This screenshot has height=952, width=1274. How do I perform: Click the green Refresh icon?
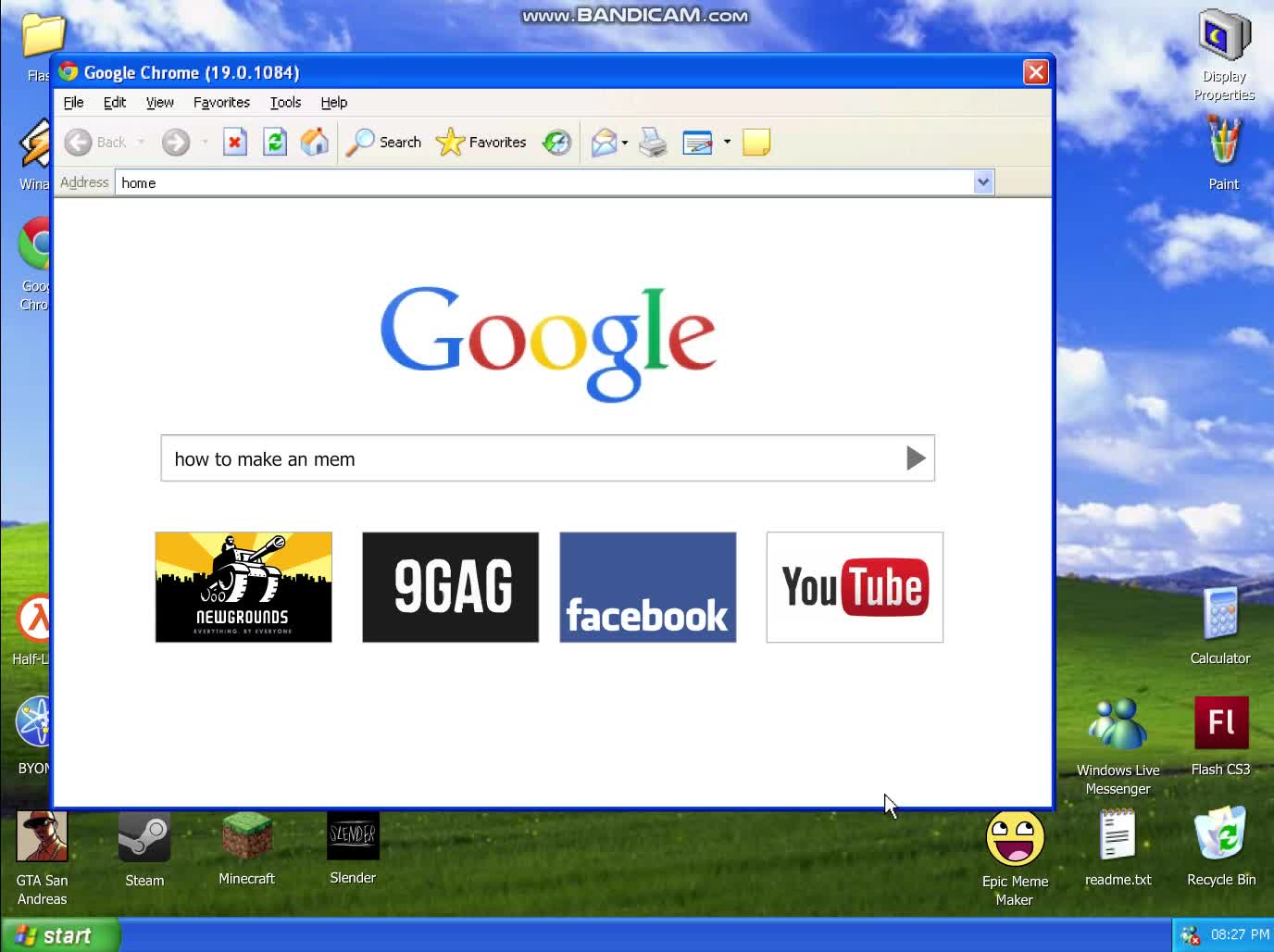275,143
